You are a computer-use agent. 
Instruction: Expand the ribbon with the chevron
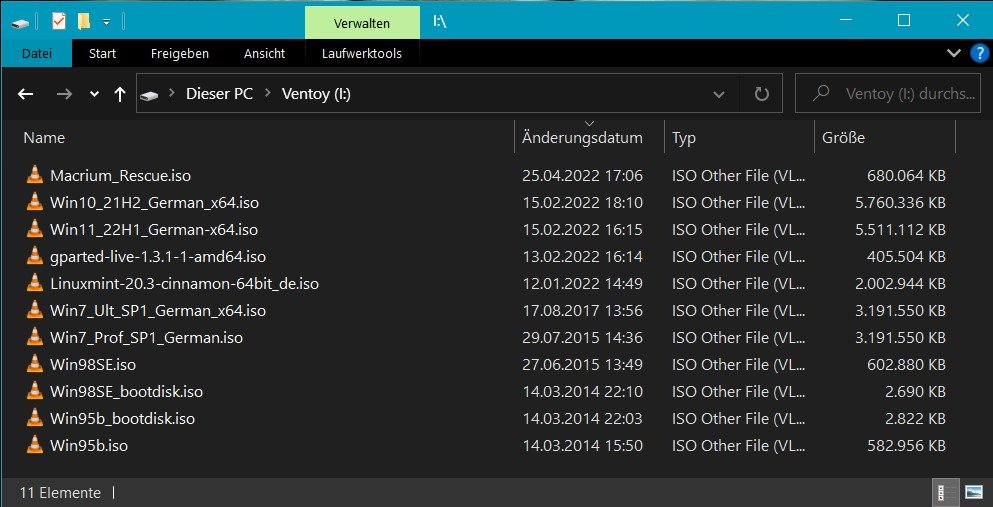[952, 53]
